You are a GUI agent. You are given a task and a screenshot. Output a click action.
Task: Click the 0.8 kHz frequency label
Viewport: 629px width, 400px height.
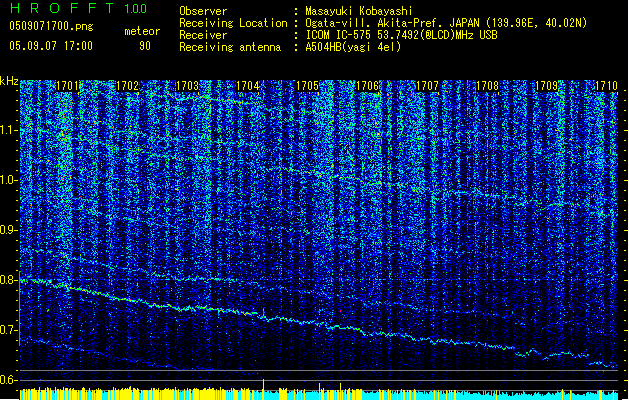(x=9, y=280)
